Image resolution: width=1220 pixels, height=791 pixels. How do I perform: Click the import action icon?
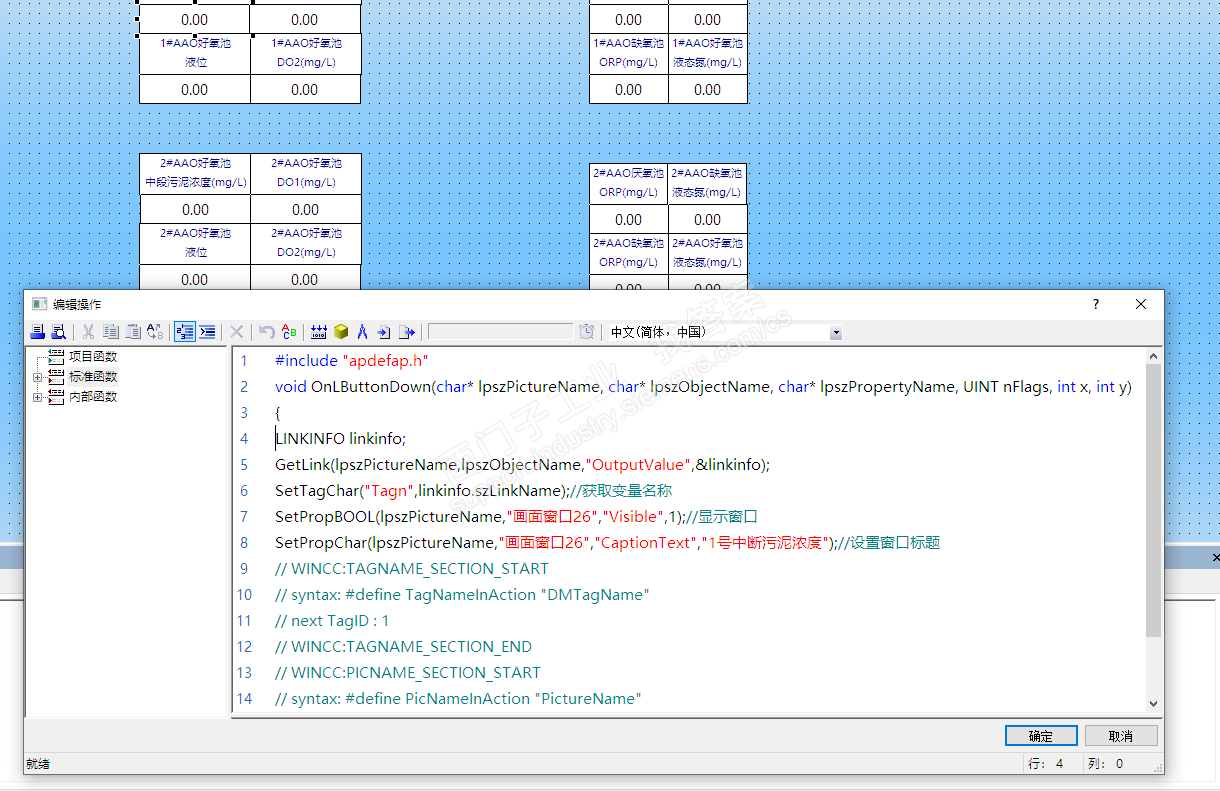point(384,332)
